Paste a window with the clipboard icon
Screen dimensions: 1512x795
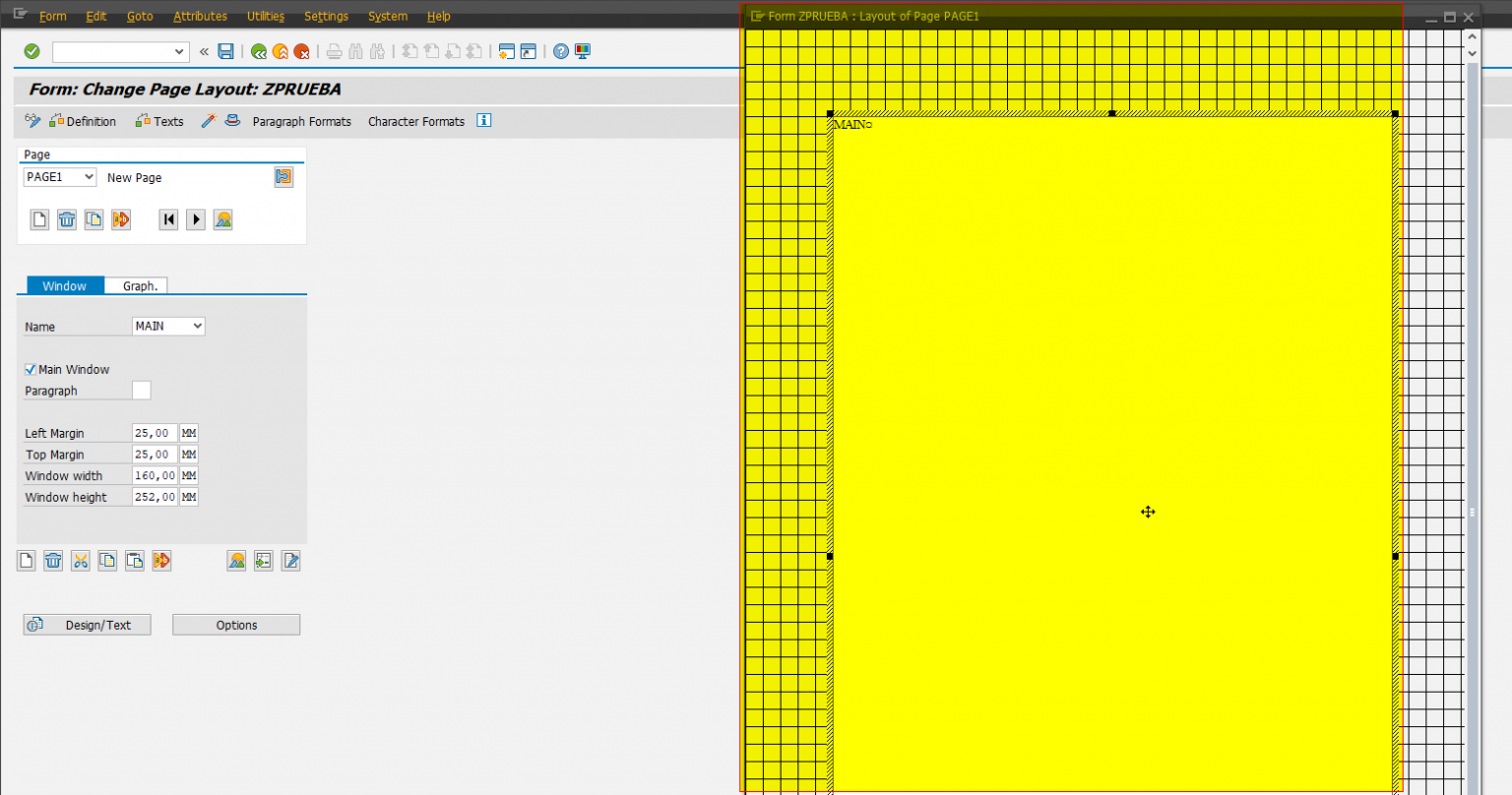(135, 561)
